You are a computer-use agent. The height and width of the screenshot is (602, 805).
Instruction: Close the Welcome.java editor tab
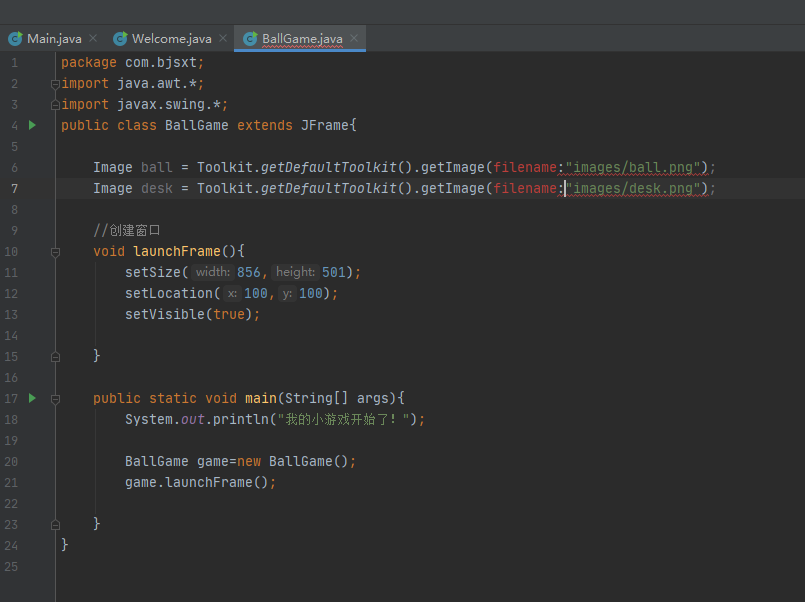223,38
